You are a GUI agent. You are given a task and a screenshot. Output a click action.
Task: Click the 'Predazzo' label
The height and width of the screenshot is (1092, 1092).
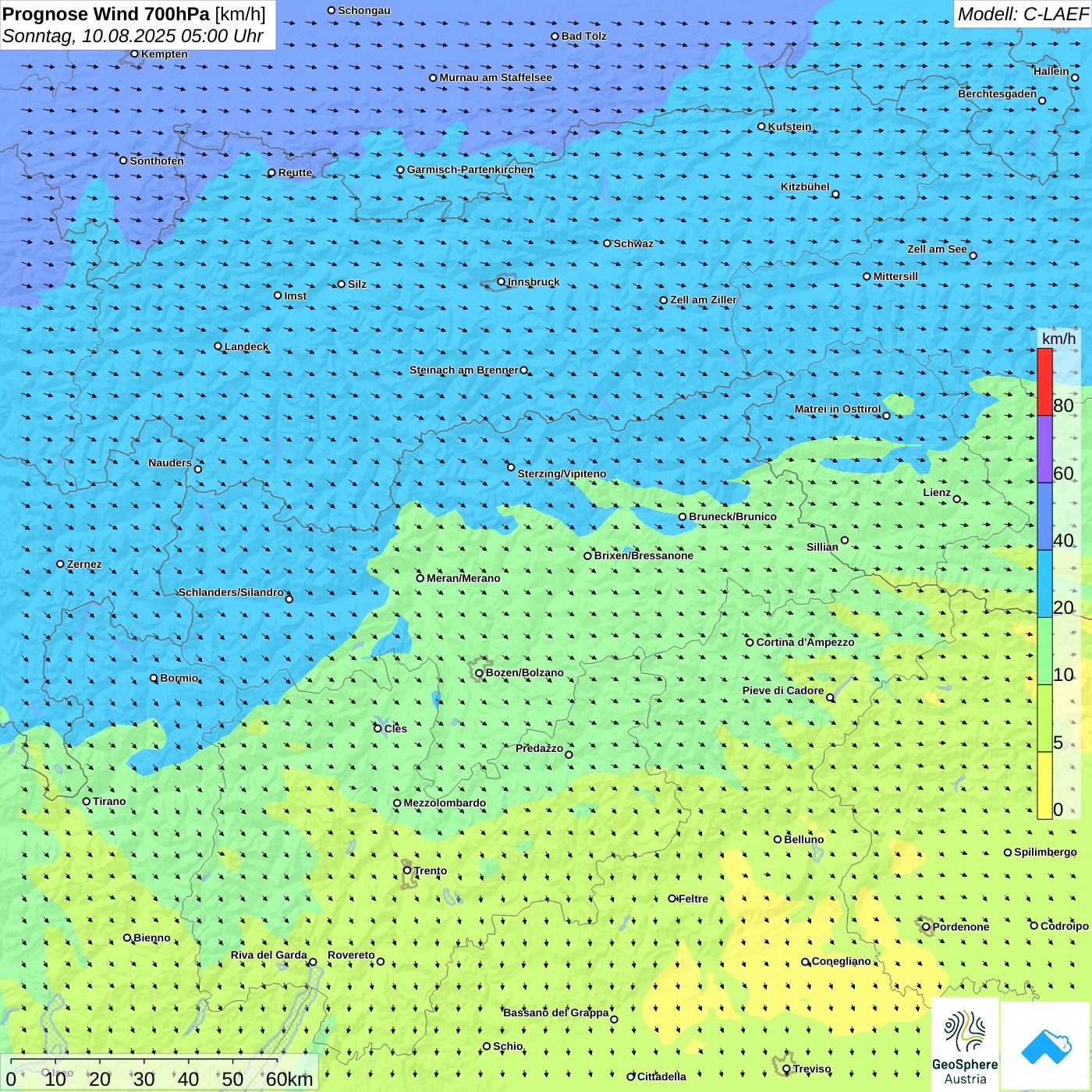tap(540, 748)
